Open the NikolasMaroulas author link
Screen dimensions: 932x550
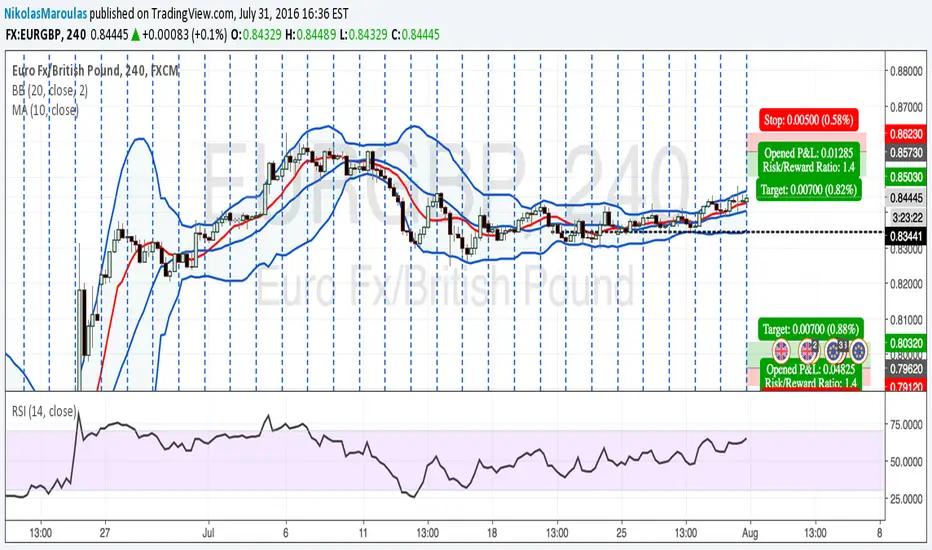click(45, 13)
